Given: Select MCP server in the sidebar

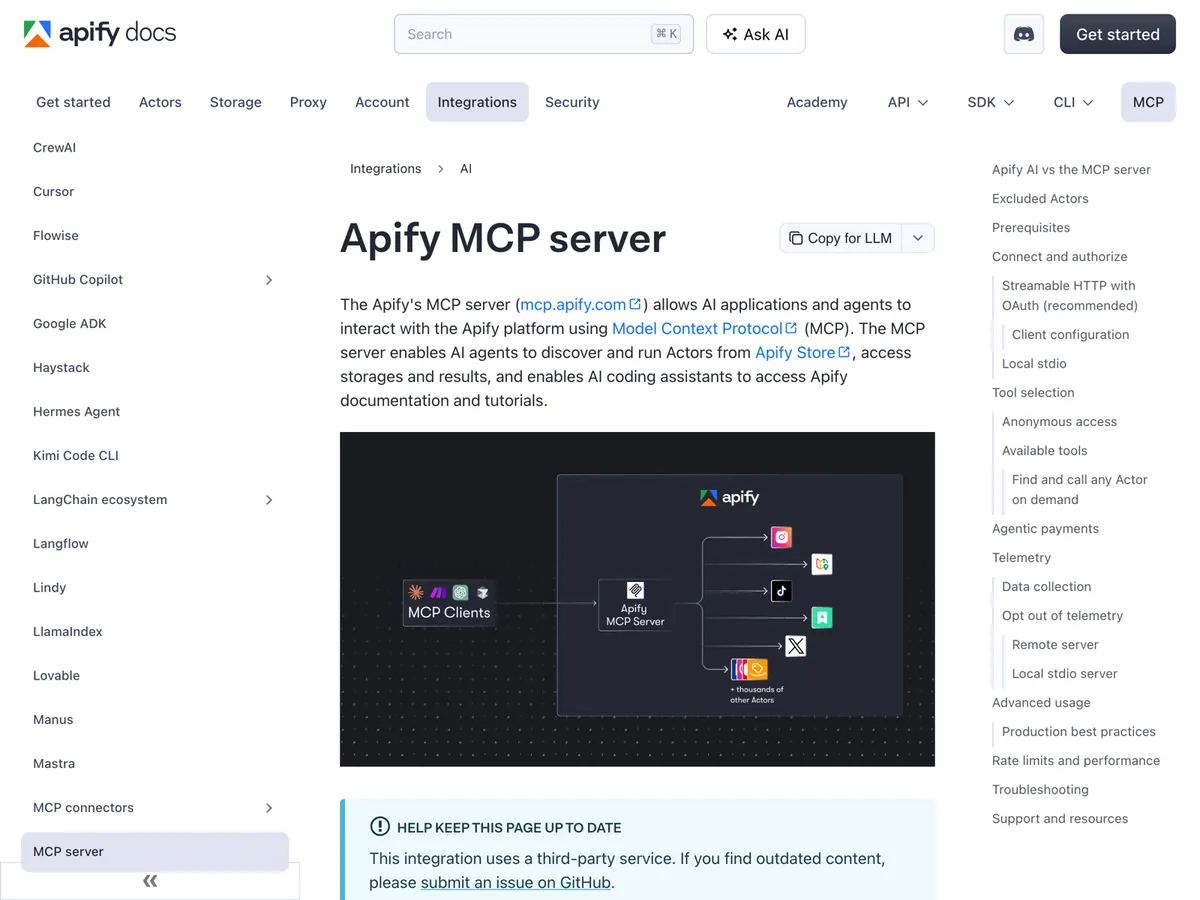Looking at the screenshot, I should pos(155,852).
